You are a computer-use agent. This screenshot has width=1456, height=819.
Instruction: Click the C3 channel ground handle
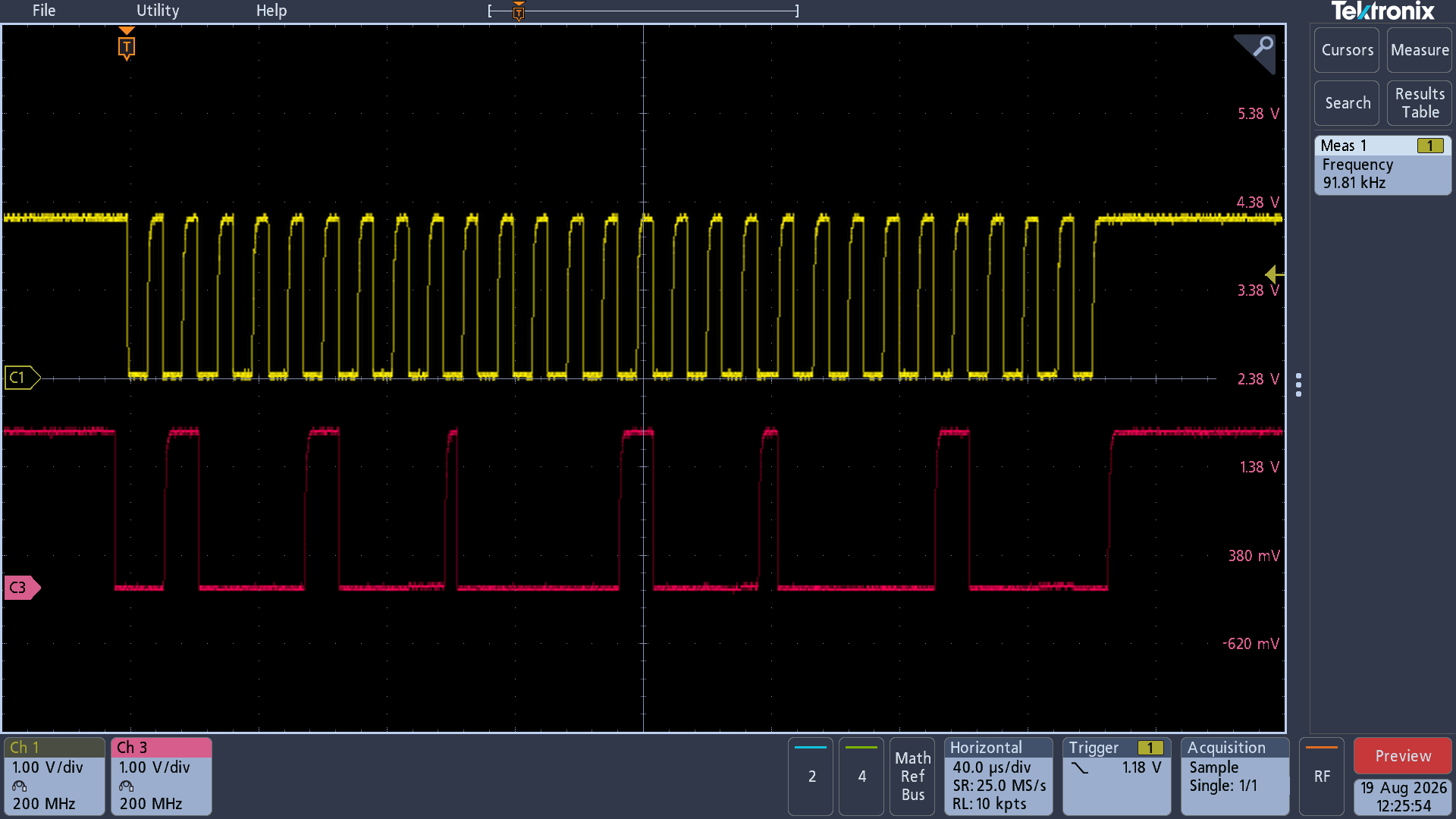(x=21, y=588)
